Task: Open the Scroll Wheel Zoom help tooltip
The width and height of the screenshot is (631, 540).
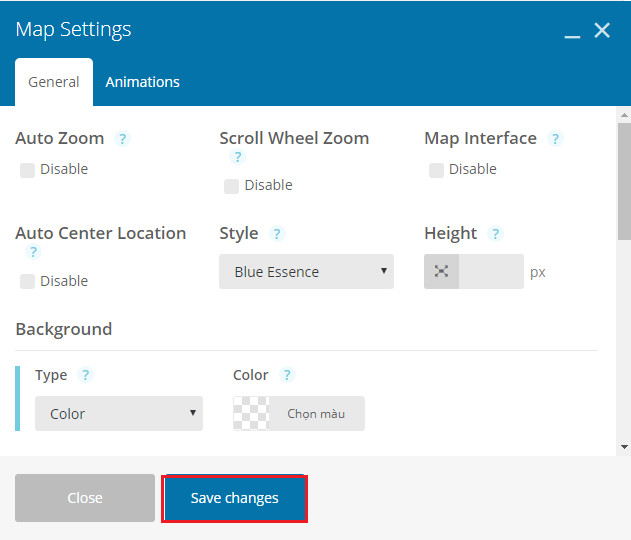Action: (x=237, y=157)
